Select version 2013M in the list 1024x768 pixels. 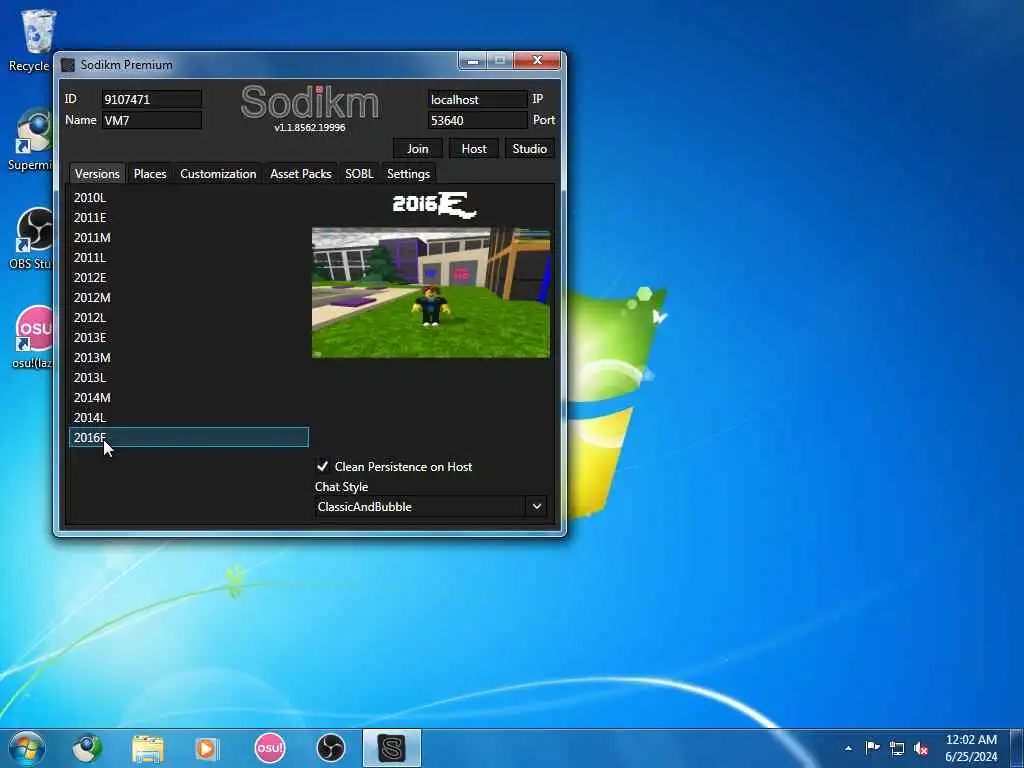pyautogui.click(x=189, y=357)
